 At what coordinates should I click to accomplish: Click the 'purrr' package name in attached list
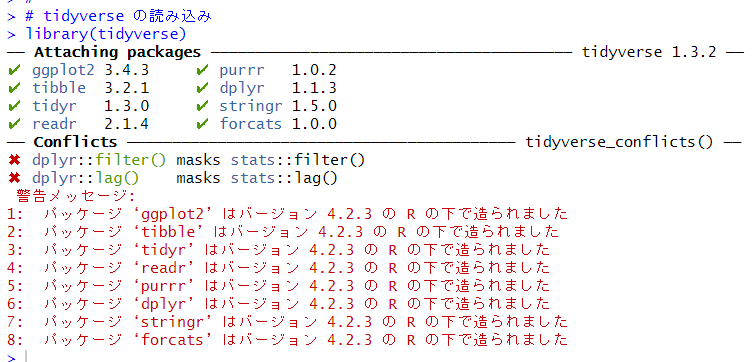[x=242, y=71]
